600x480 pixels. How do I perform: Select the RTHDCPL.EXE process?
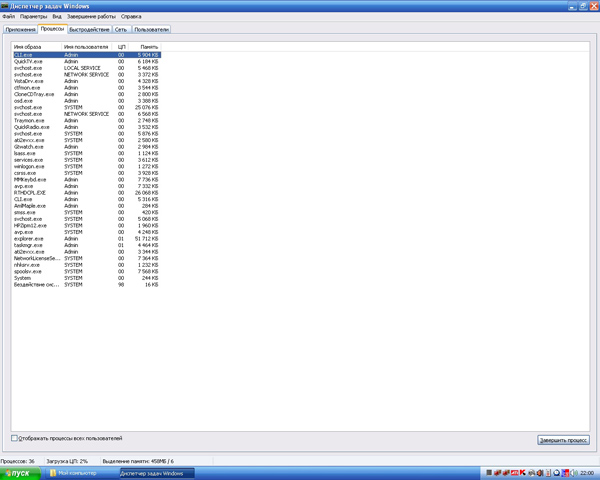[86, 193]
